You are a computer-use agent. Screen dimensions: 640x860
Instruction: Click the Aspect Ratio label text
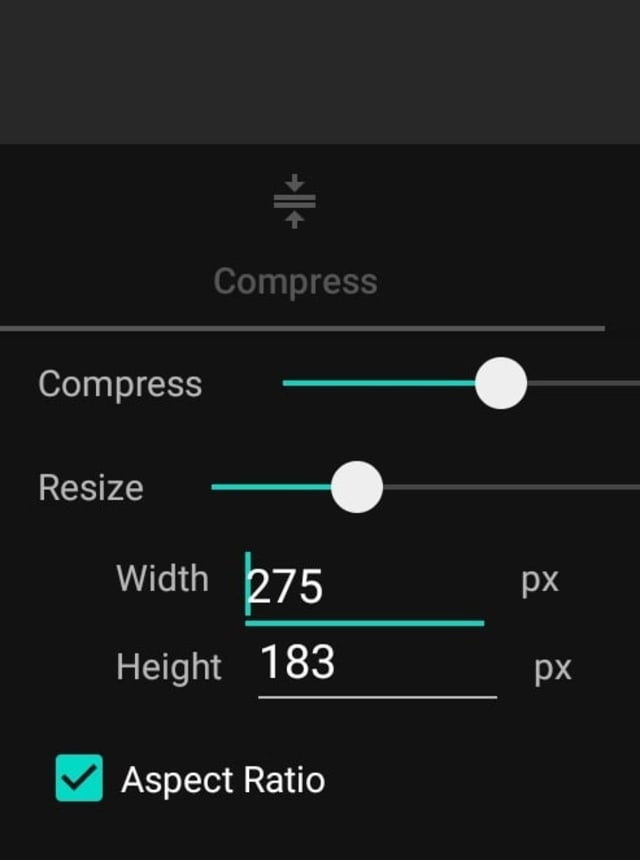[x=223, y=780]
